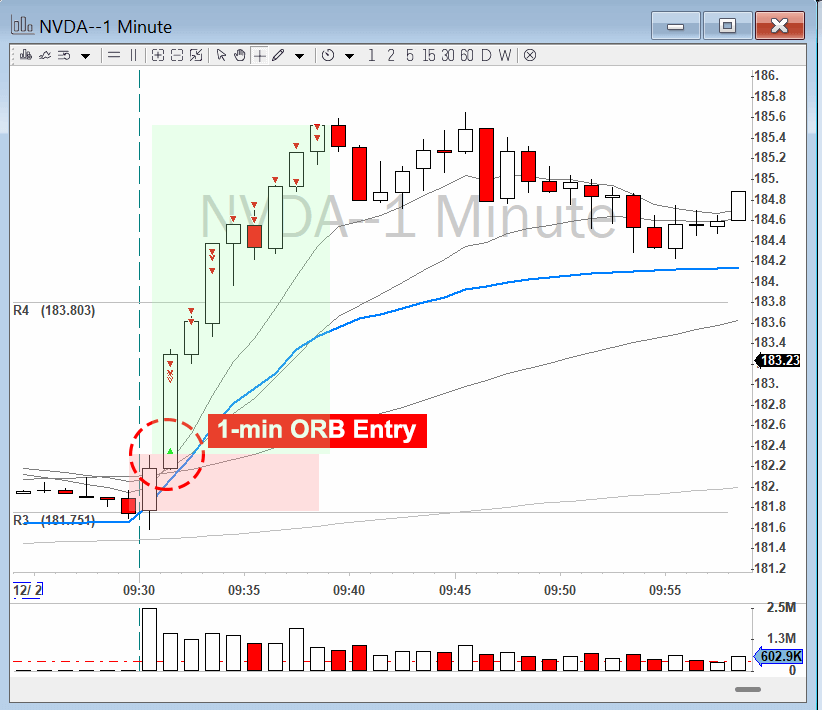Click the zoom out minus box icon
Screen dimensions: 822x710
(x=176, y=55)
